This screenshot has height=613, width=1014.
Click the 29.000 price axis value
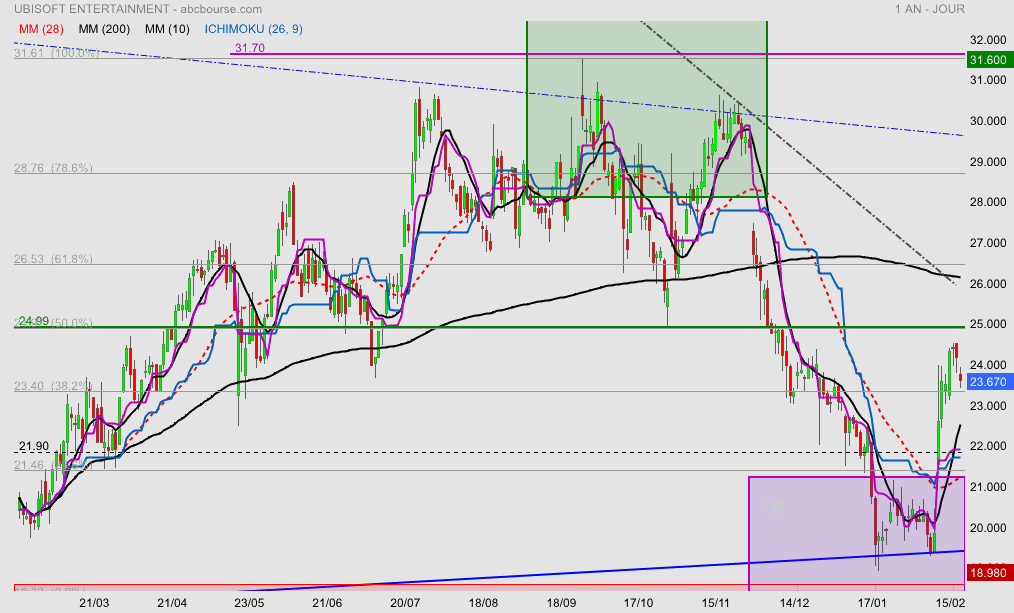click(x=988, y=162)
